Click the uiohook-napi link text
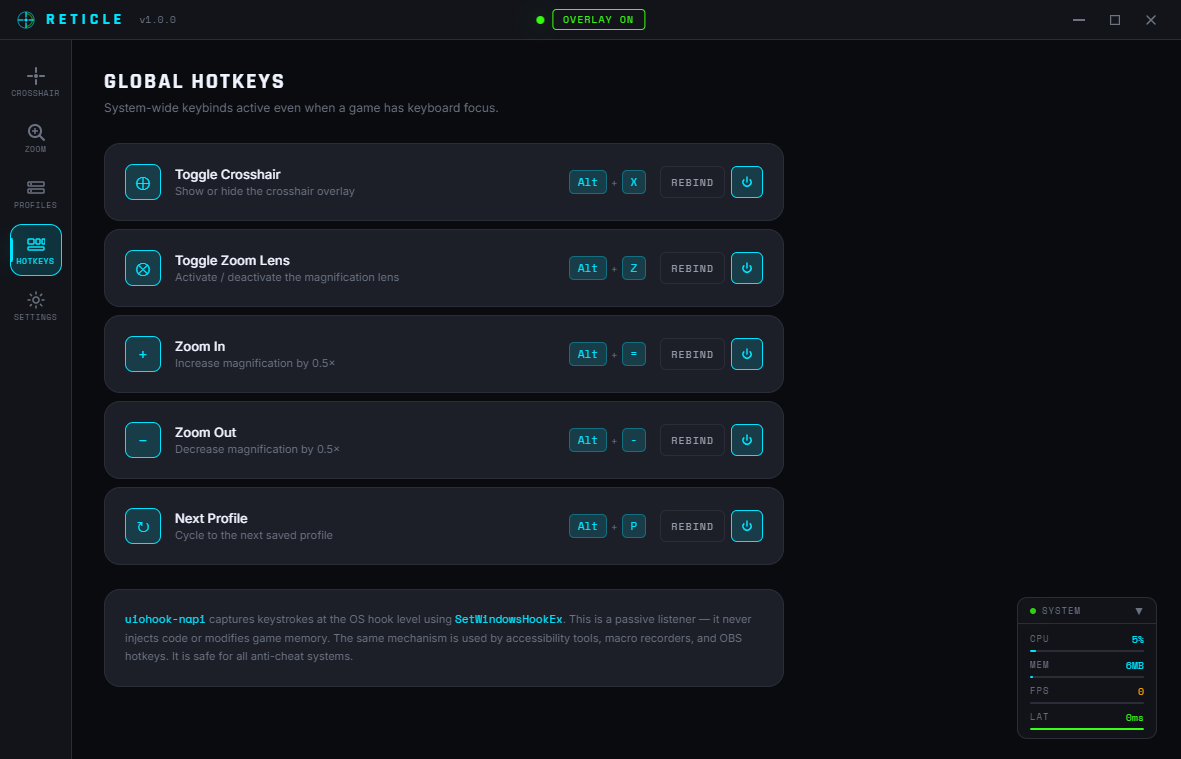The image size is (1181, 759). click(165, 619)
